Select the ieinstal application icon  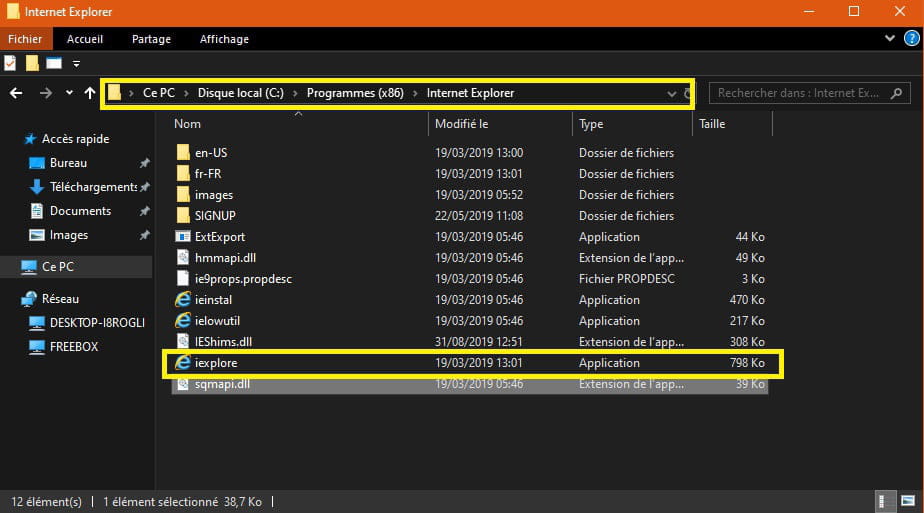point(183,300)
